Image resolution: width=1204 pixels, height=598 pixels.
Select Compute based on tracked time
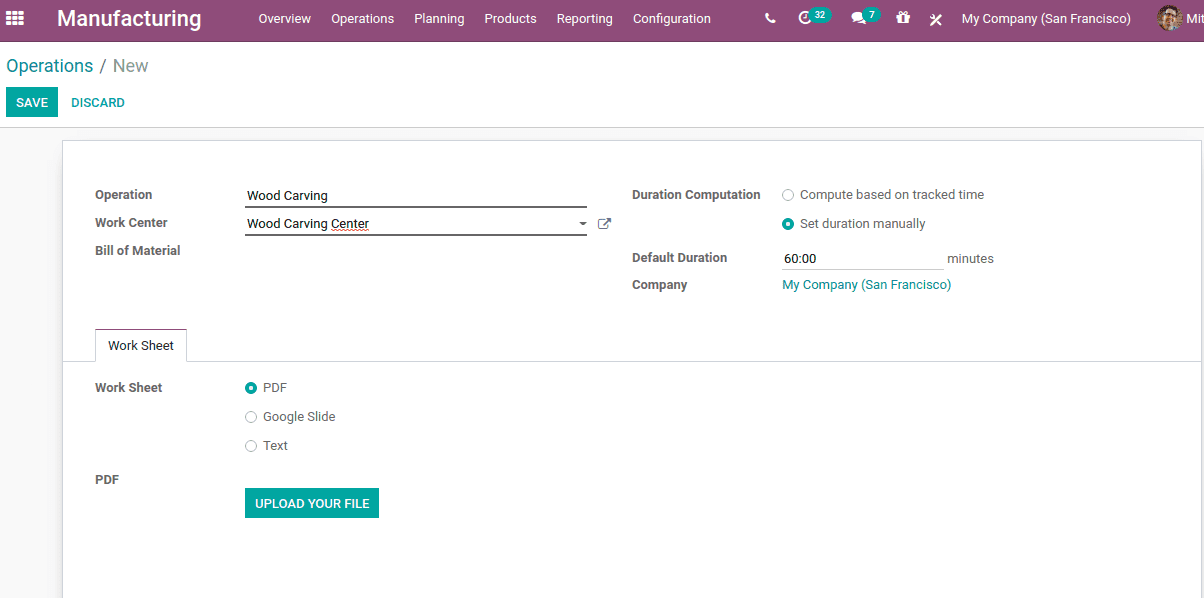[788, 195]
